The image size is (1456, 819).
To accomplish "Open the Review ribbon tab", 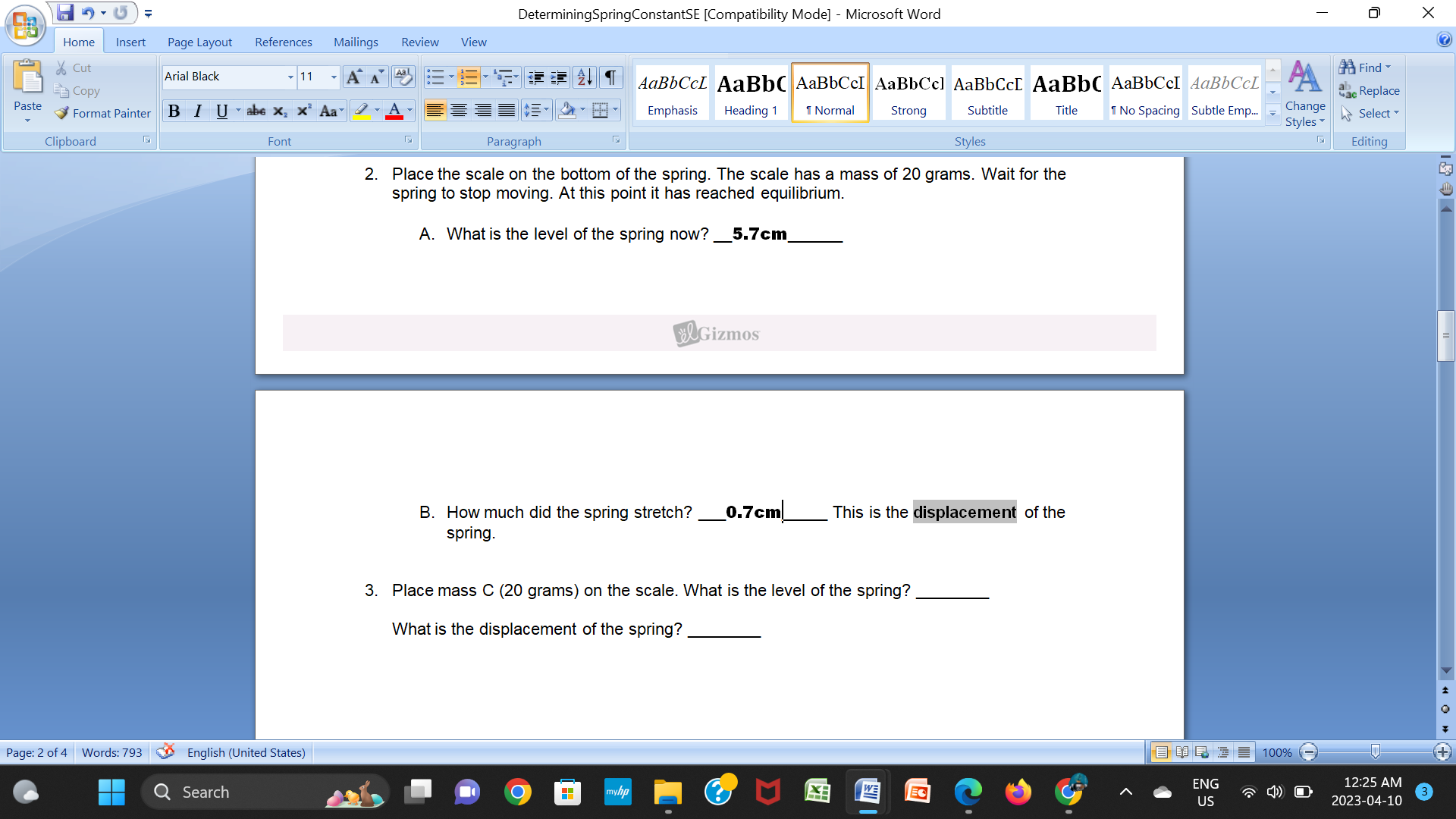I will tap(419, 42).
